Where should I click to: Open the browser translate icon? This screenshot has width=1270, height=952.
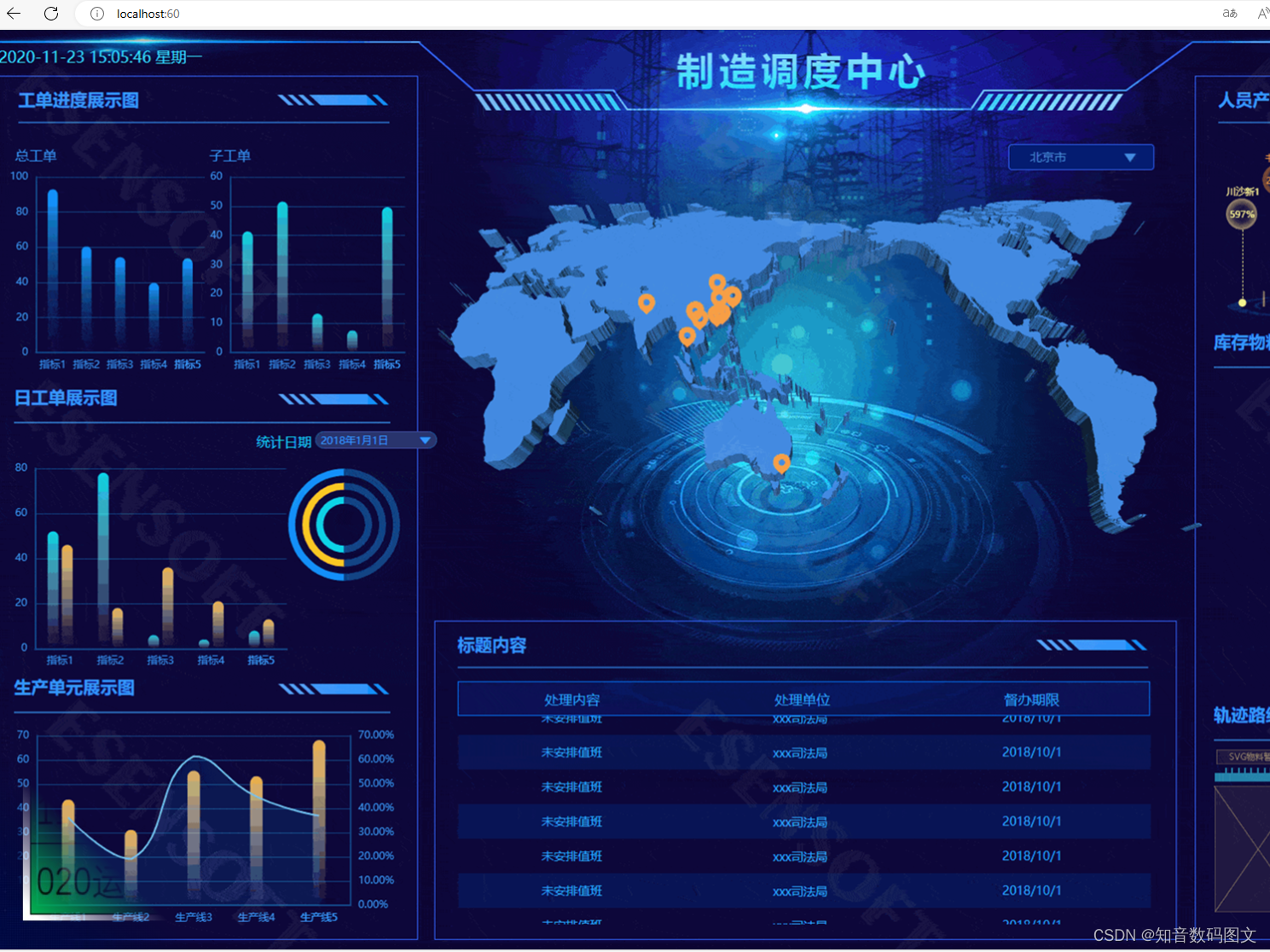[x=1230, y=14]
